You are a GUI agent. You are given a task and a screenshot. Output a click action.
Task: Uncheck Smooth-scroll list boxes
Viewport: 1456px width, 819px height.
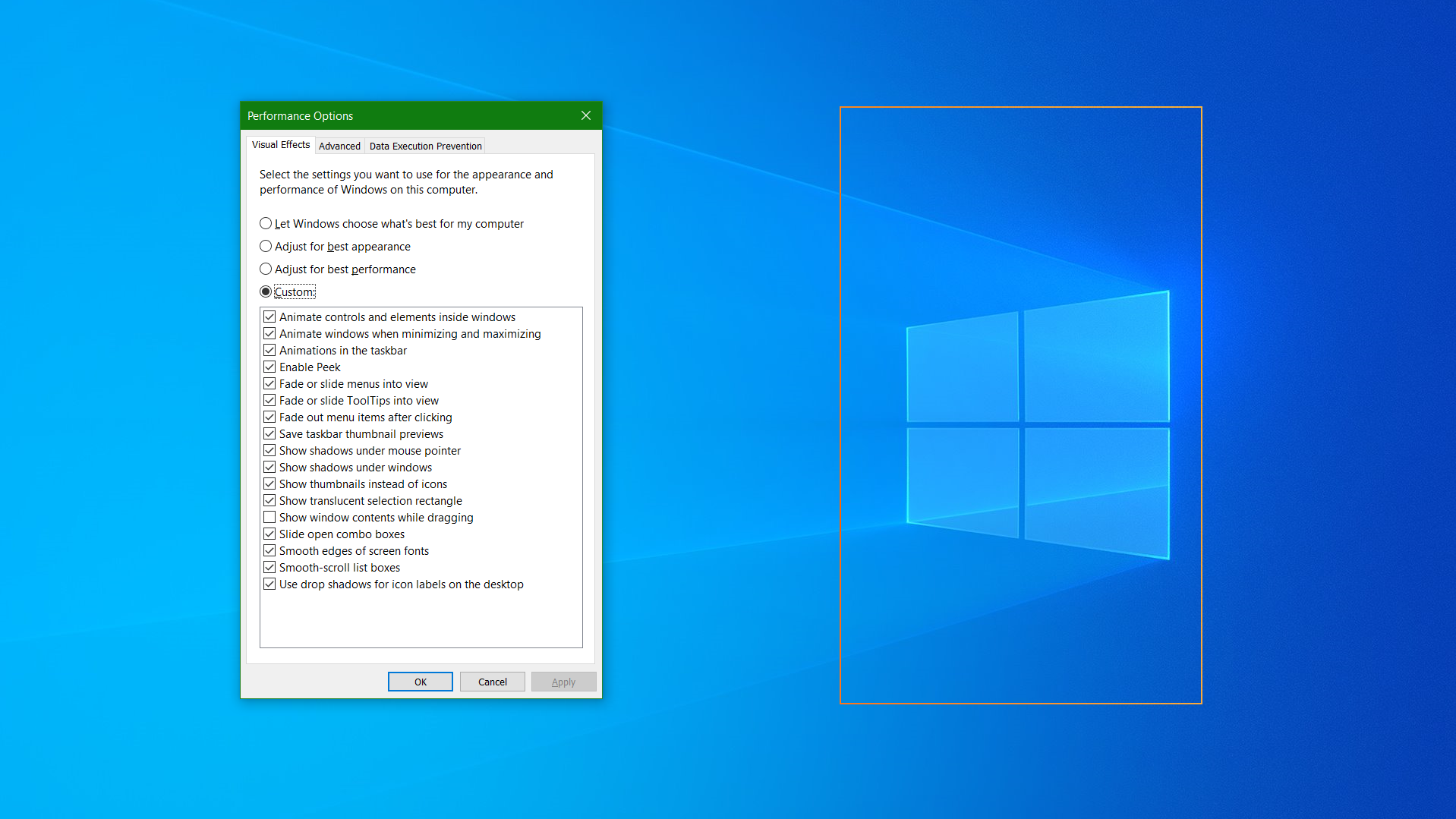(269, 567)
